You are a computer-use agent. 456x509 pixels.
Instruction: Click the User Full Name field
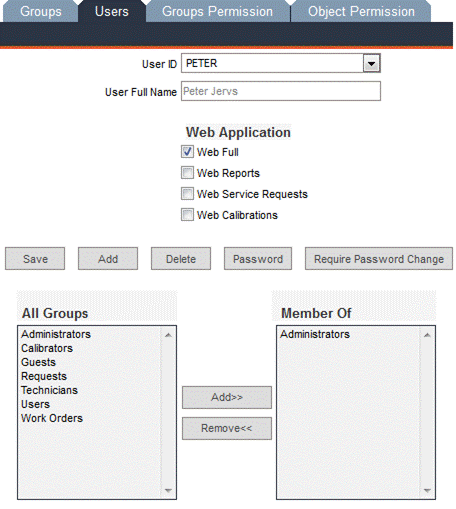281,91
